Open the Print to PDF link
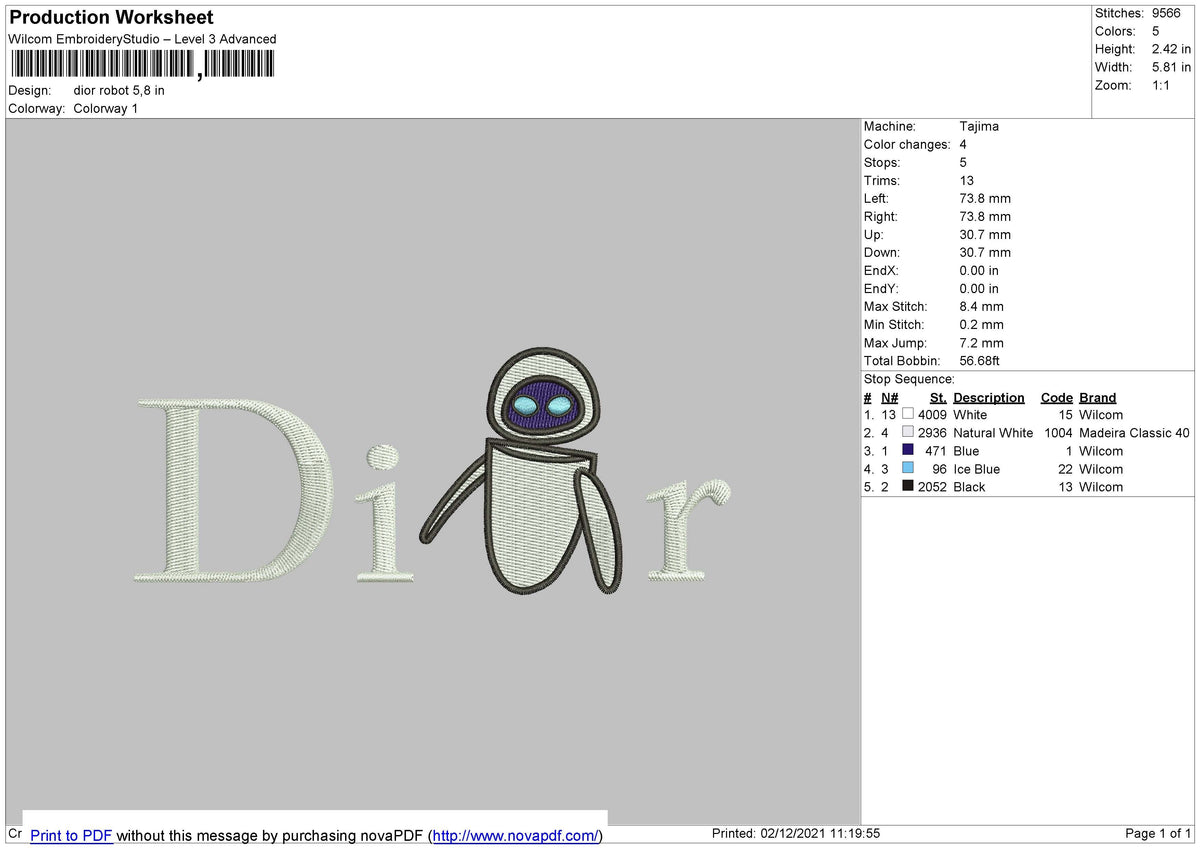Screen dimensions: 1200x848 click(71, 835)
